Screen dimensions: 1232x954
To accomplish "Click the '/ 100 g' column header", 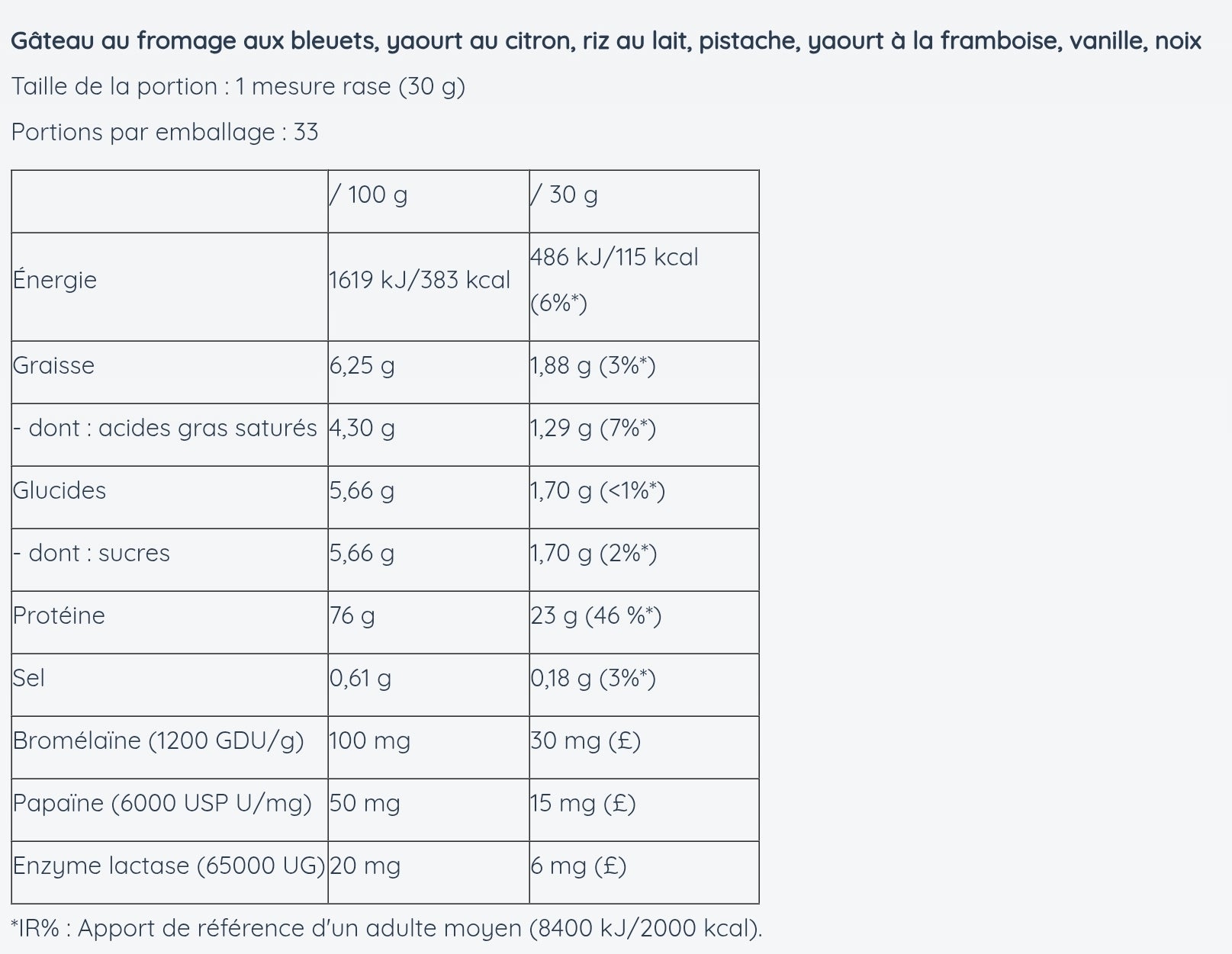I will pyautogui.click(x=368, y=194).
